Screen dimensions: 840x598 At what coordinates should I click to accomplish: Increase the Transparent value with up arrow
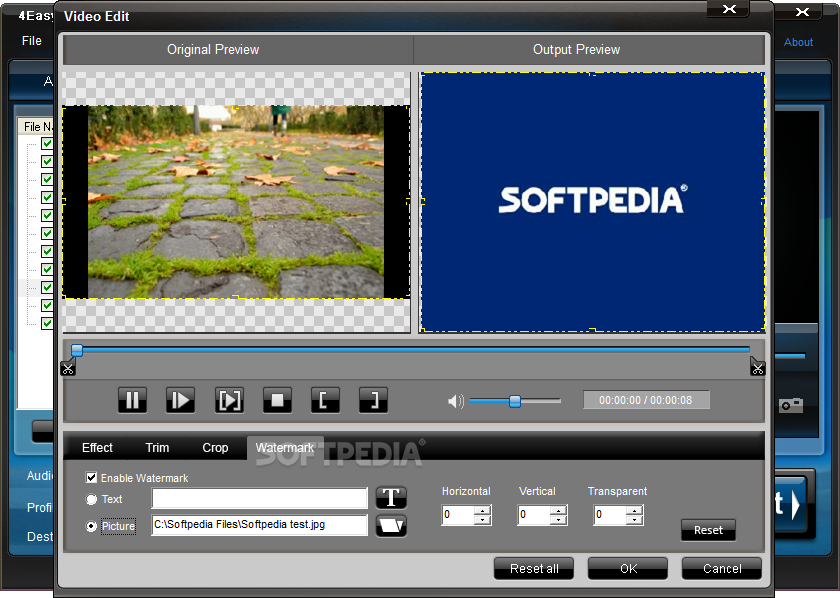tap(635, 510)
